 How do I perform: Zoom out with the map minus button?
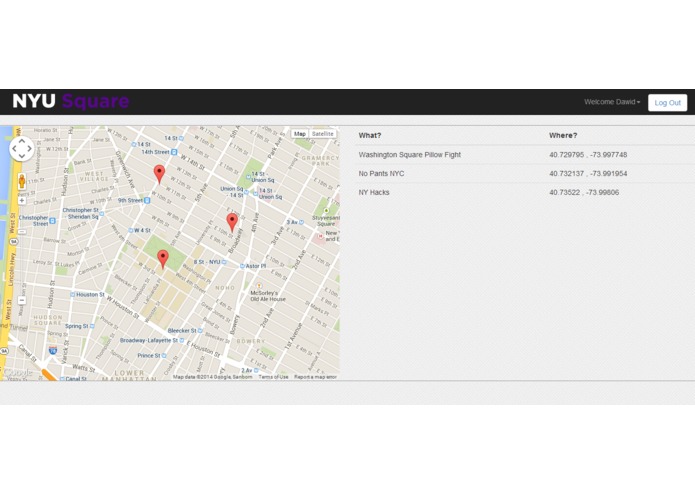[x=22, y=300]
